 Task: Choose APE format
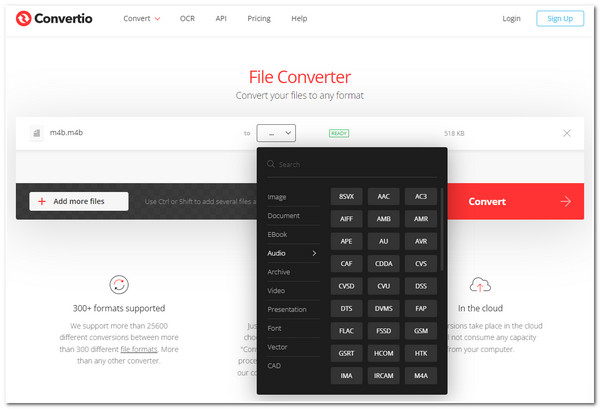point(346,241)
